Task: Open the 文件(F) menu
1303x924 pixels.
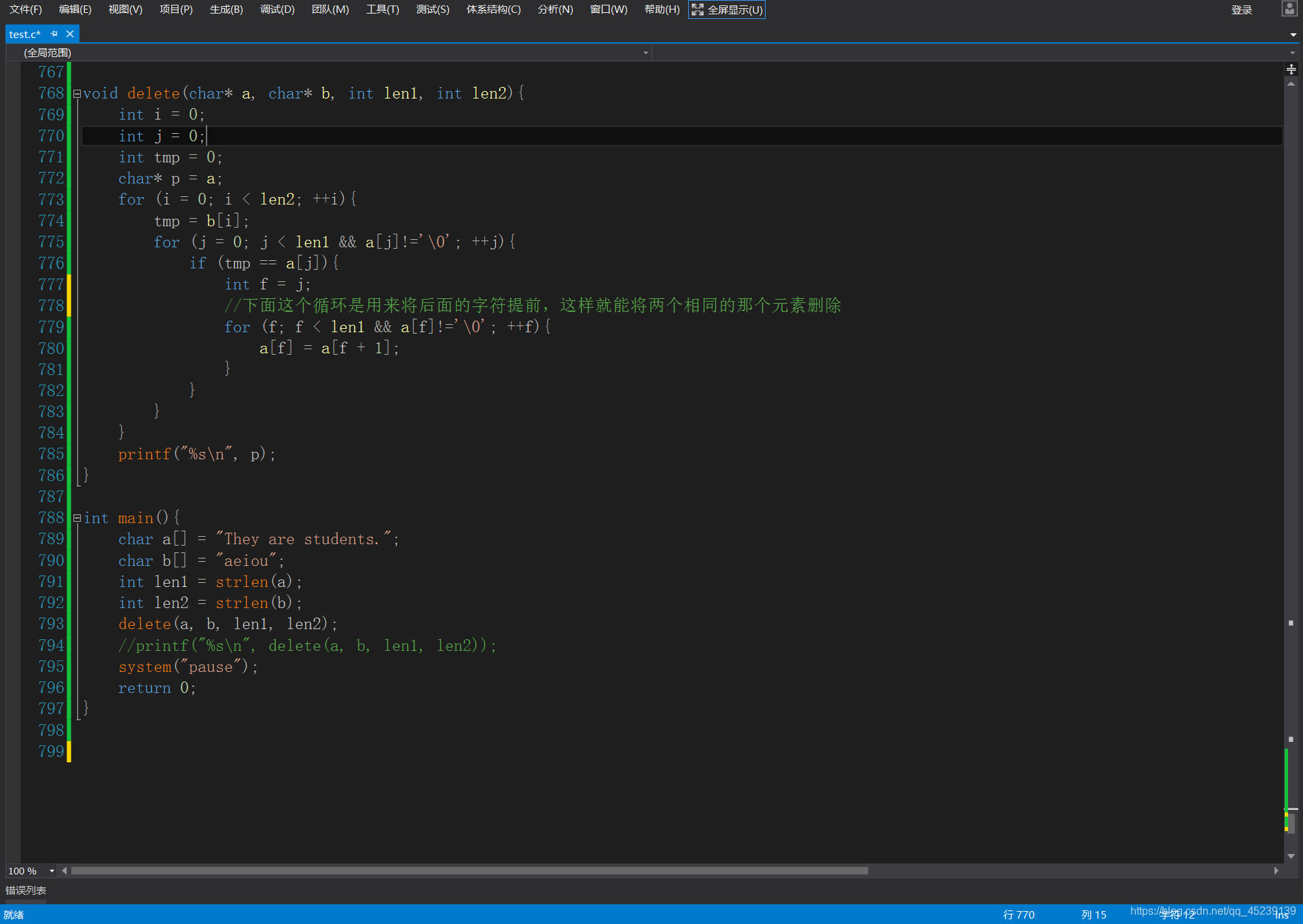Action: tap(25, 10)
